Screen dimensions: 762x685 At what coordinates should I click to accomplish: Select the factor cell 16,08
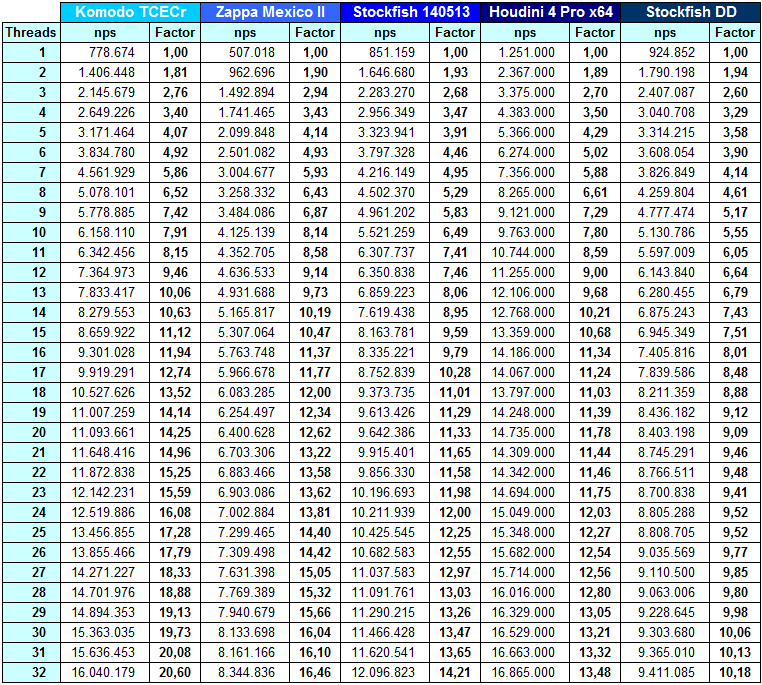pos(175,512)
